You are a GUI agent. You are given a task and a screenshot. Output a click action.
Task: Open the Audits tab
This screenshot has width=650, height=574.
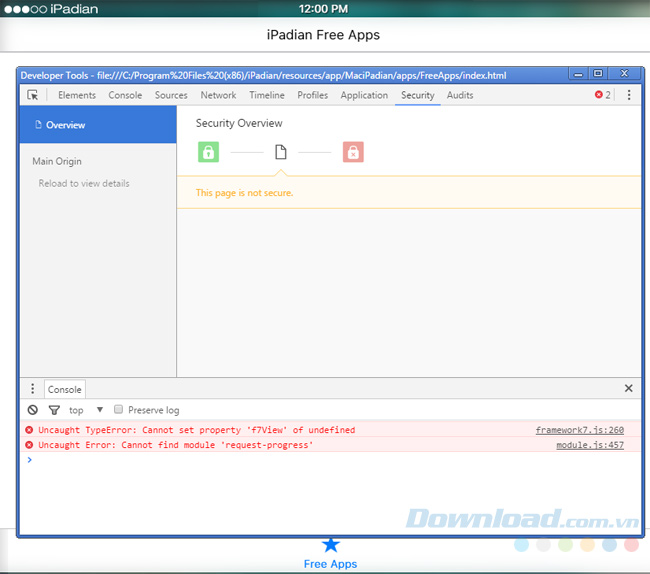click(460, 95)
